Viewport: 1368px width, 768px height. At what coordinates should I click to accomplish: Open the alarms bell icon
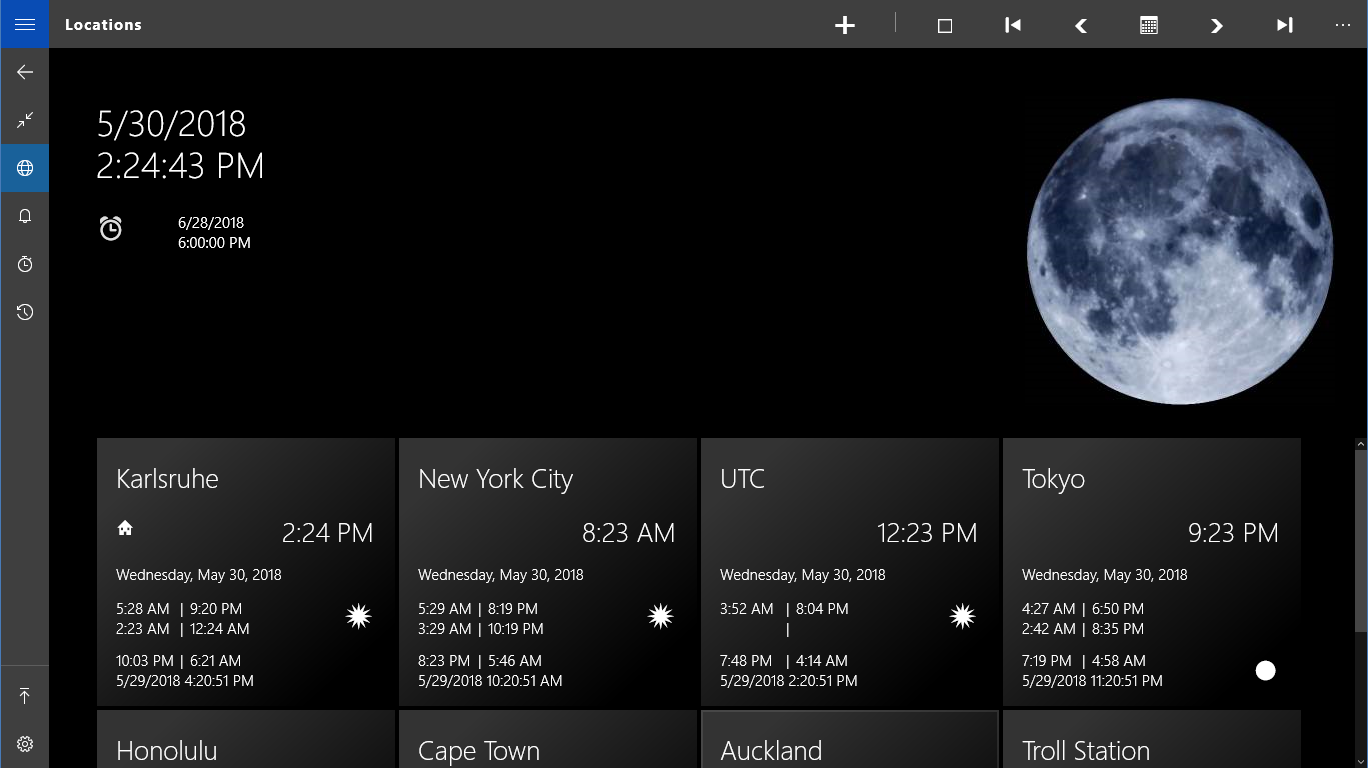25,216
